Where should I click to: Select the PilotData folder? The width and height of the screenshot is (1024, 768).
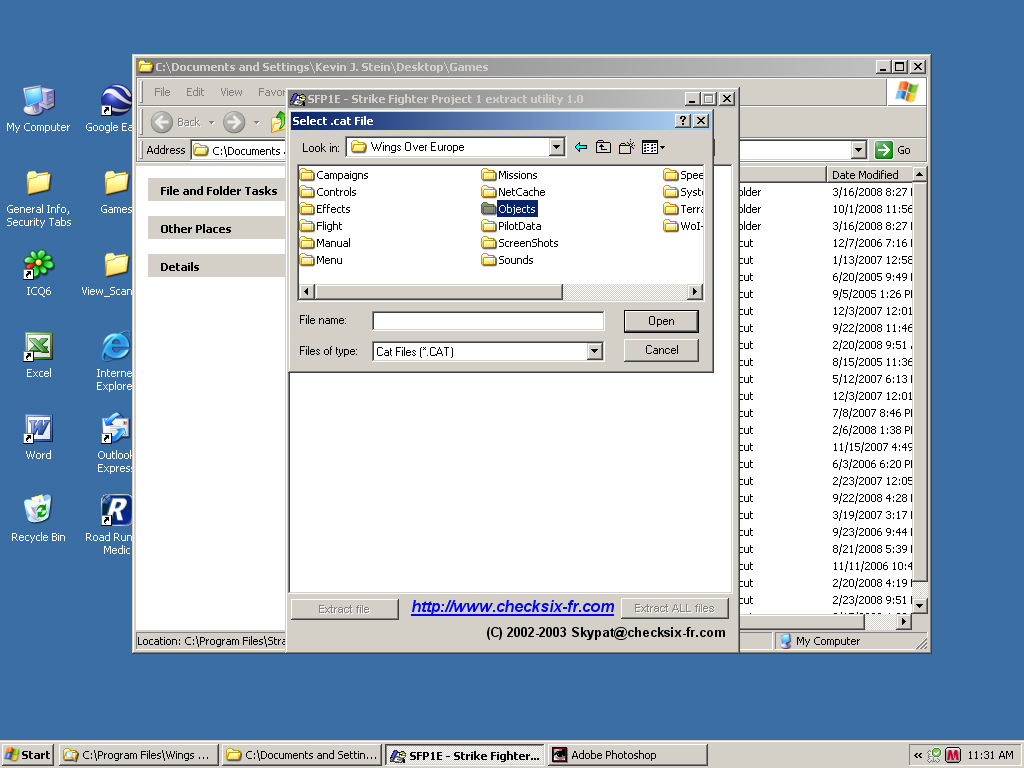click(x=511, y=226)
